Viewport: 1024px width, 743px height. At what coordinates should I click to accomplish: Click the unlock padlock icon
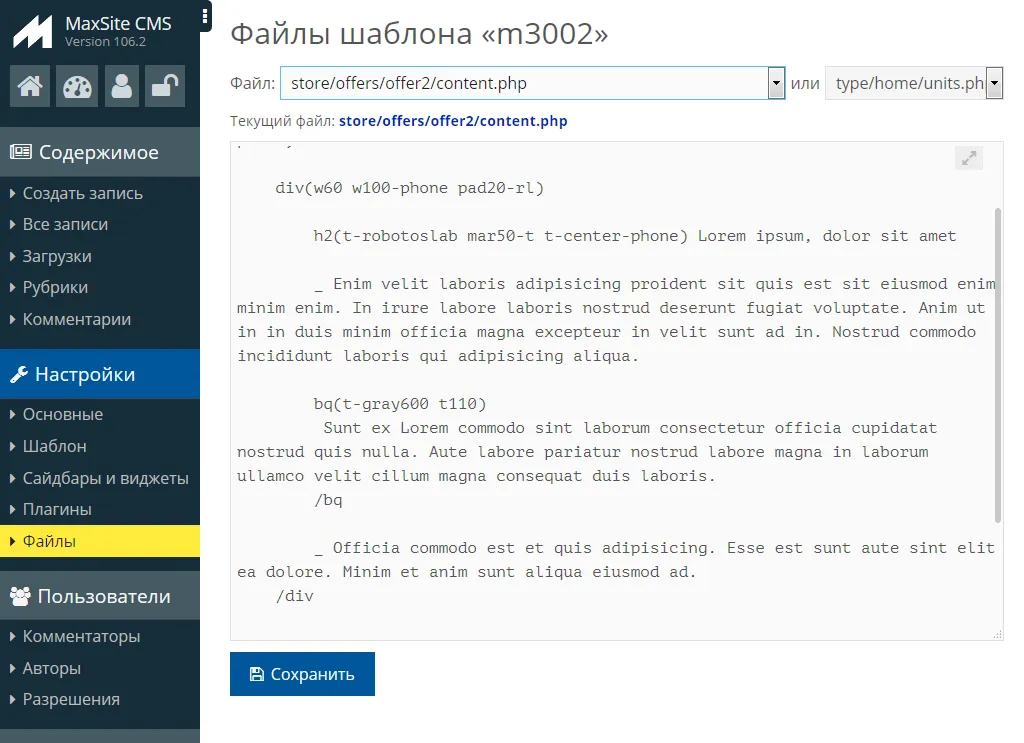click(x=164, y=87)
